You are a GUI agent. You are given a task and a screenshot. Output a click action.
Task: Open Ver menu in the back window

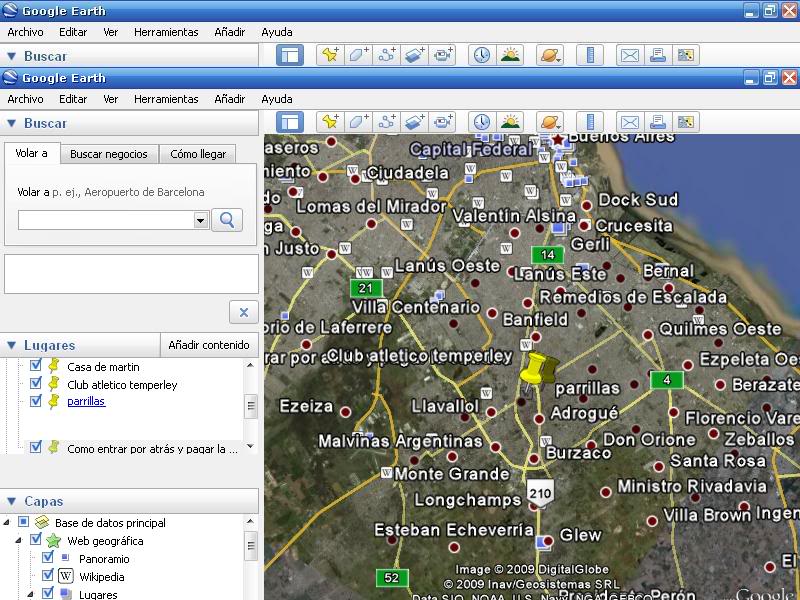coord(111,32)
